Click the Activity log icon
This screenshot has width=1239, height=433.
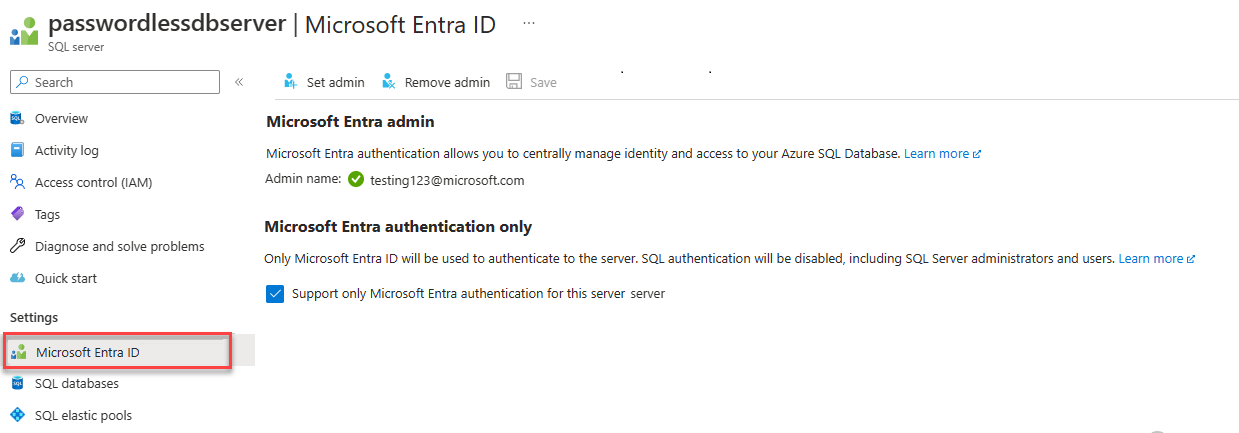click(x=17, y=150)
